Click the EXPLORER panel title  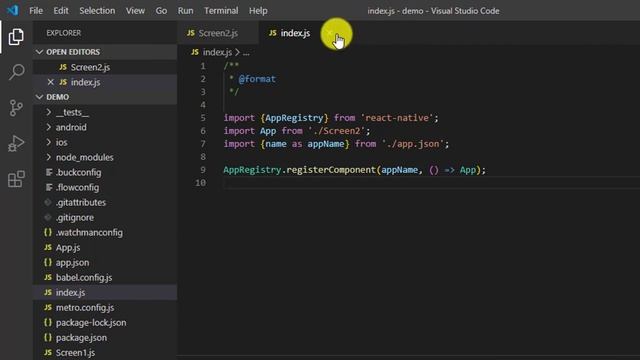tap(64, 33)
